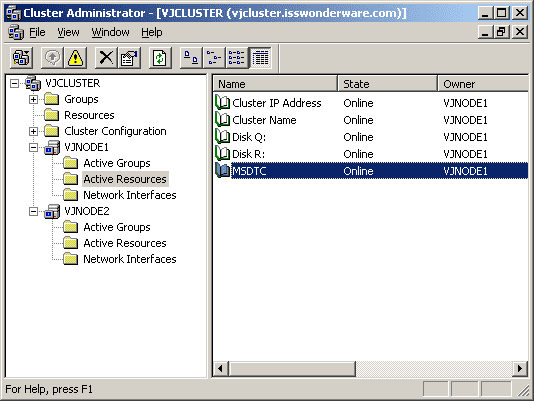Image resolution: width=534 pixels, height=401 pixels.
Task: Click the Open Connection to Cluster toolbar icon
Action: coord(21,58)
